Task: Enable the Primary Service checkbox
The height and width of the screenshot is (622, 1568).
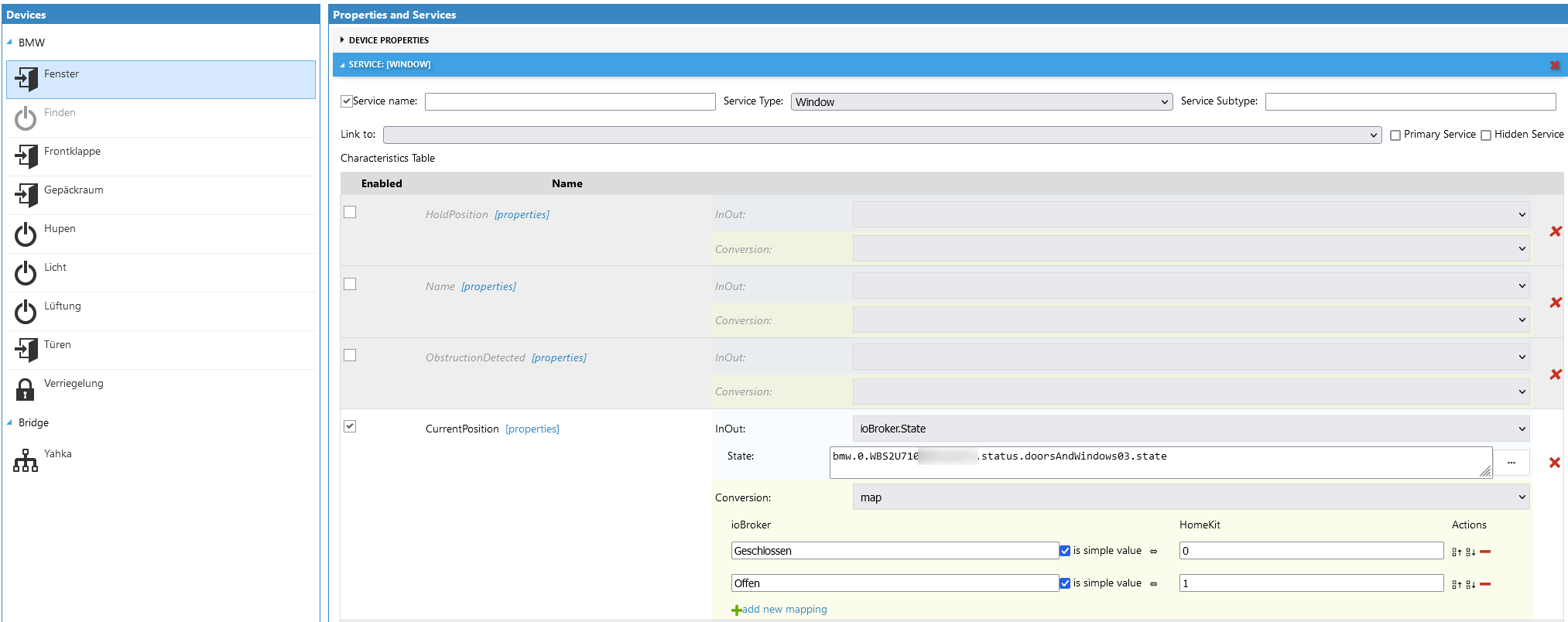Action: [1395, 135]
